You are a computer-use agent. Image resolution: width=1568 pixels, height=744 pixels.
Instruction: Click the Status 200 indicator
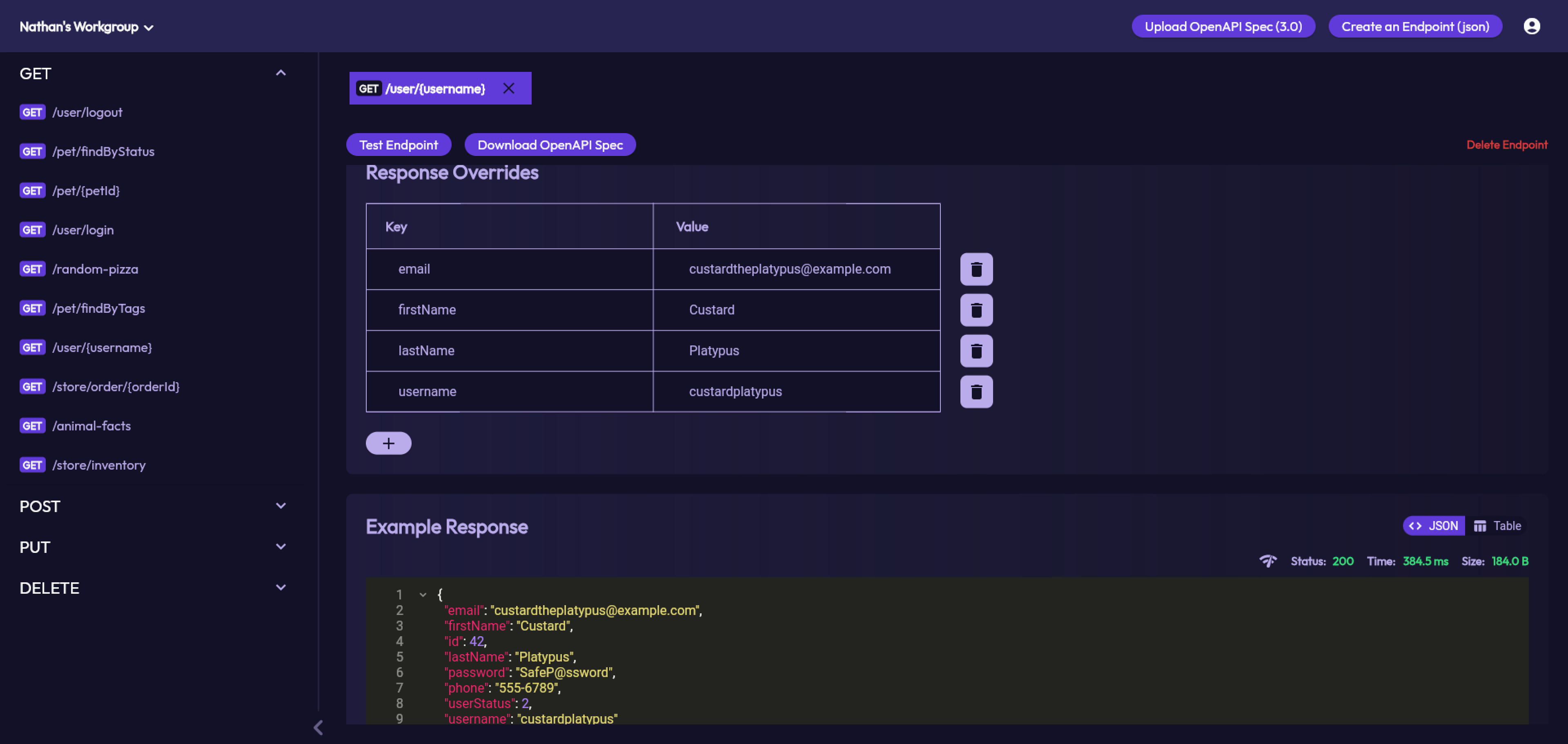1322,561
